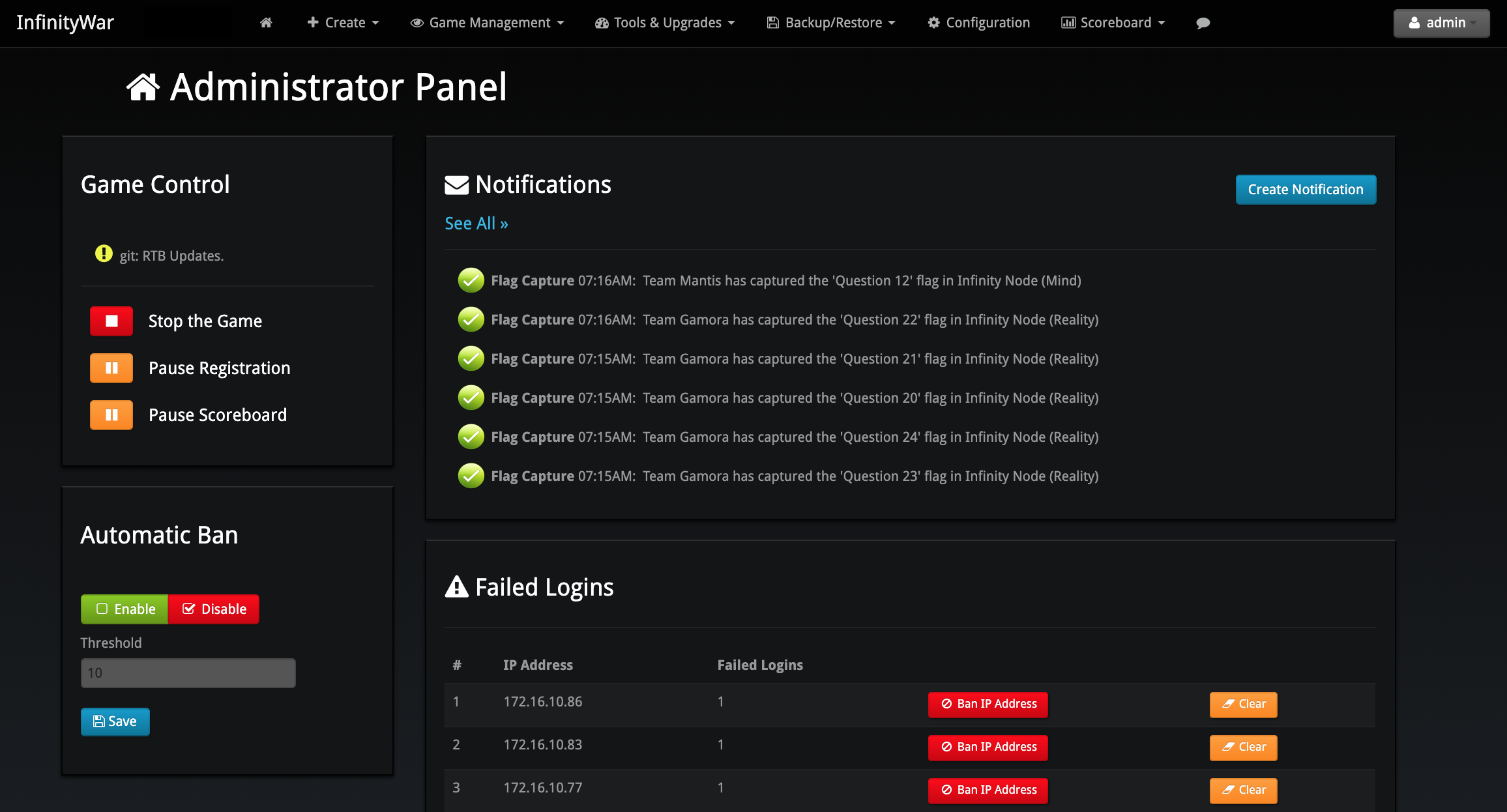This screenshot has width=1507, height=812.
Task: Click the checkmark icon beside Team Mantis flag capture
Action: 471,280
